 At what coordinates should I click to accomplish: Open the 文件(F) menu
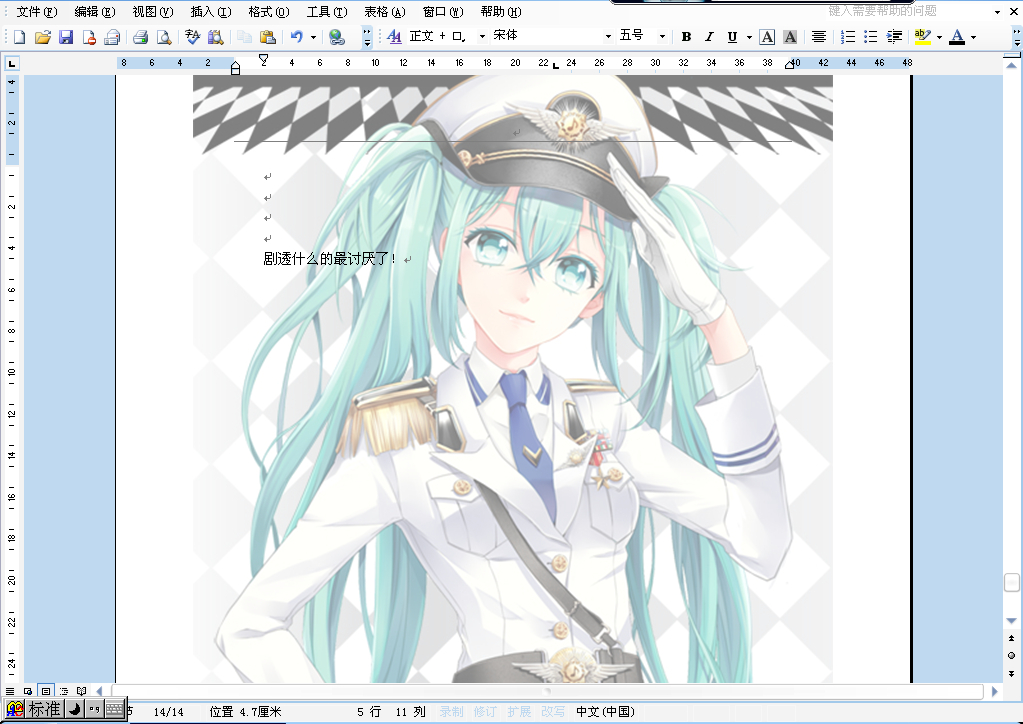[x=37, y=12]
